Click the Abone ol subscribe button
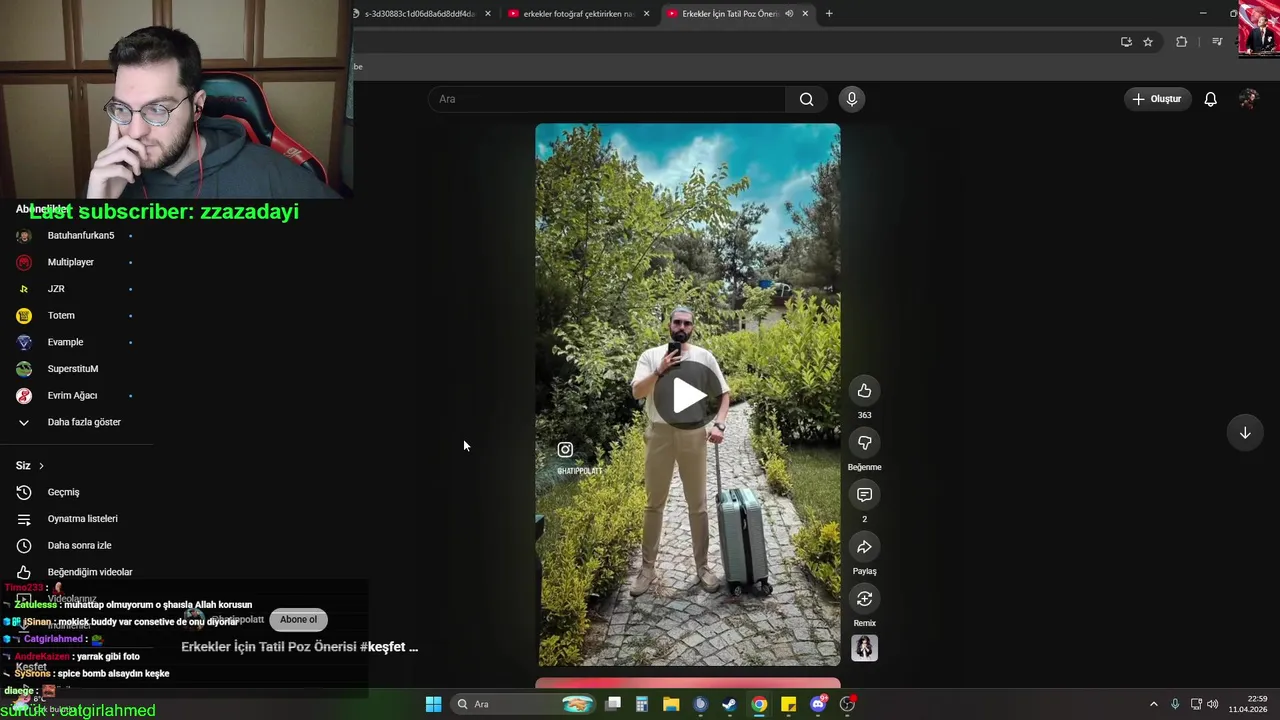This screenshot has width=1280, height=720. [298, 620]
